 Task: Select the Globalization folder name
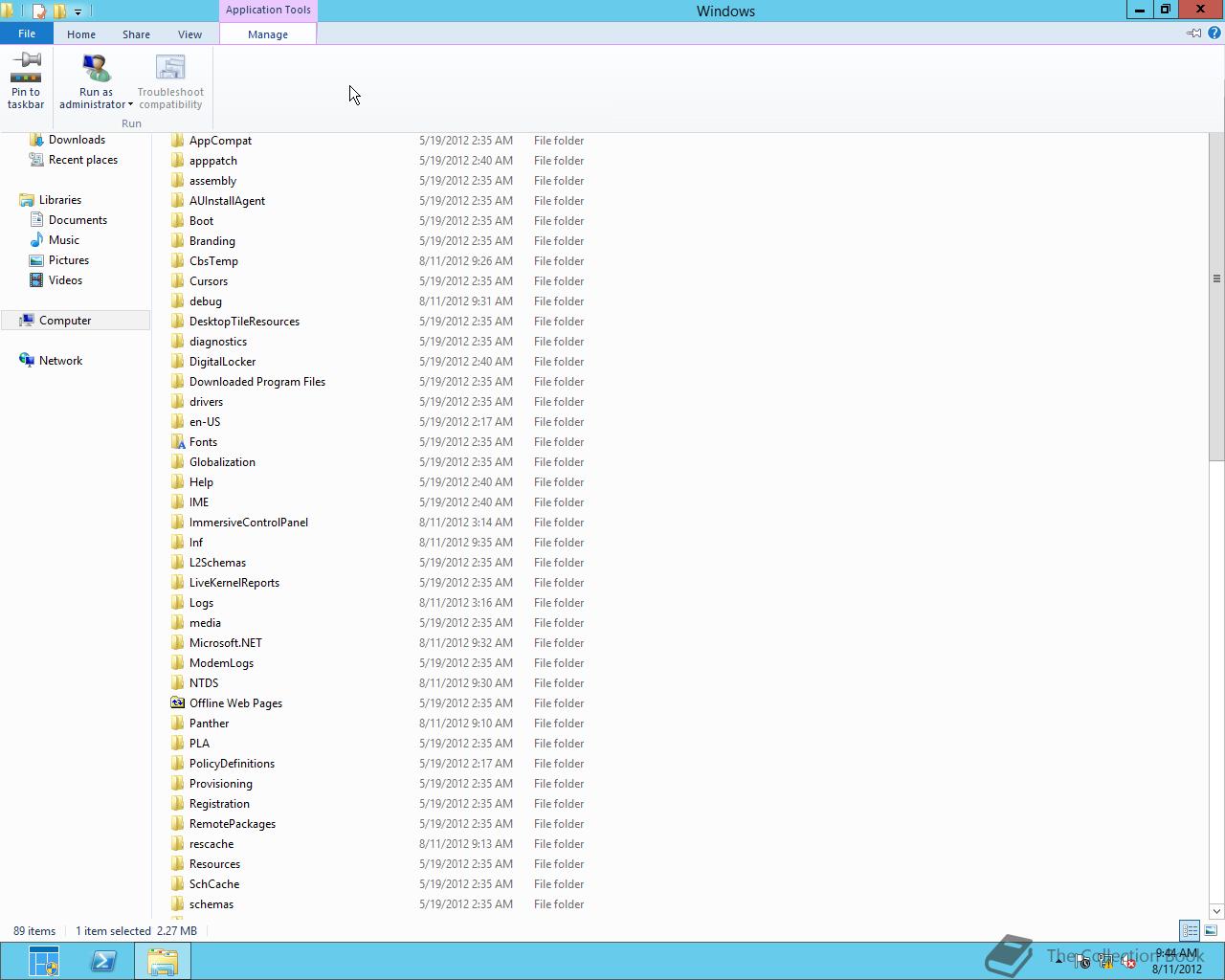pyautogui.click(x=222, y=462)
